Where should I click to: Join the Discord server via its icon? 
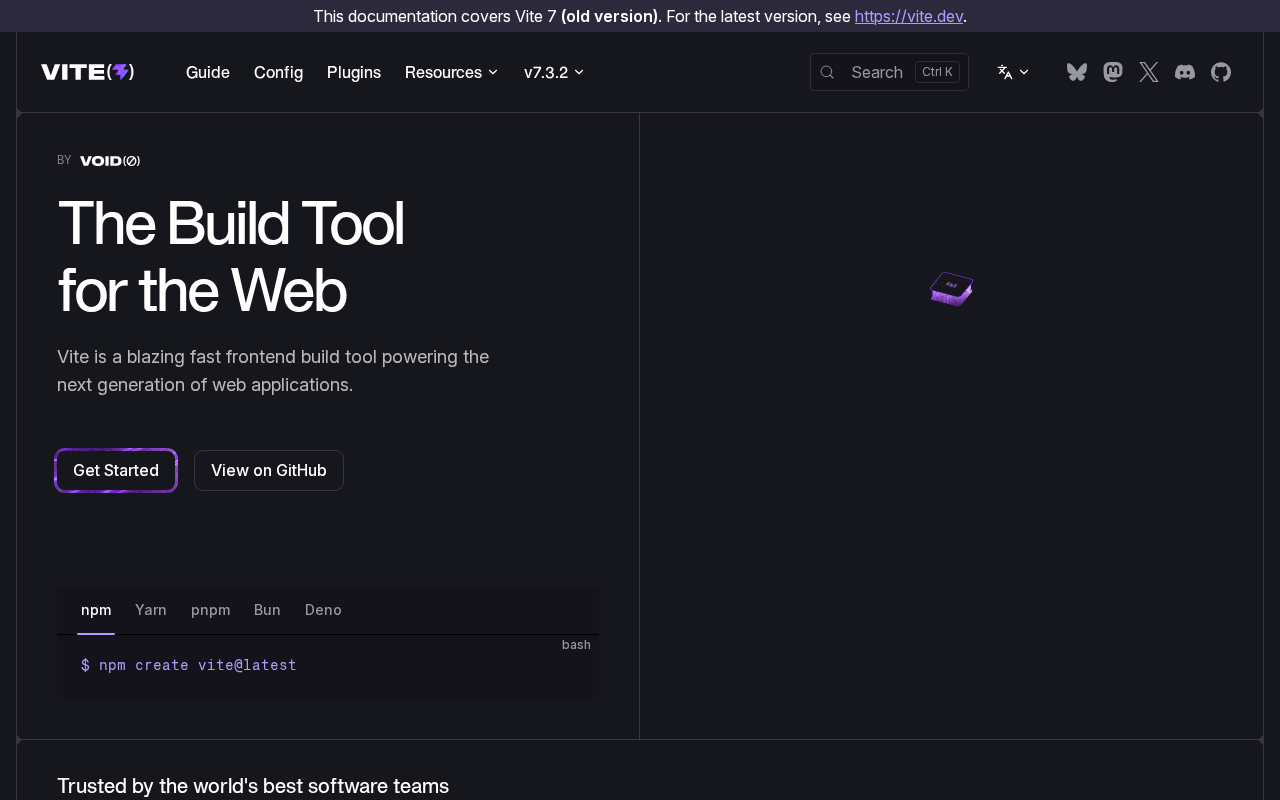point(1185,72)
